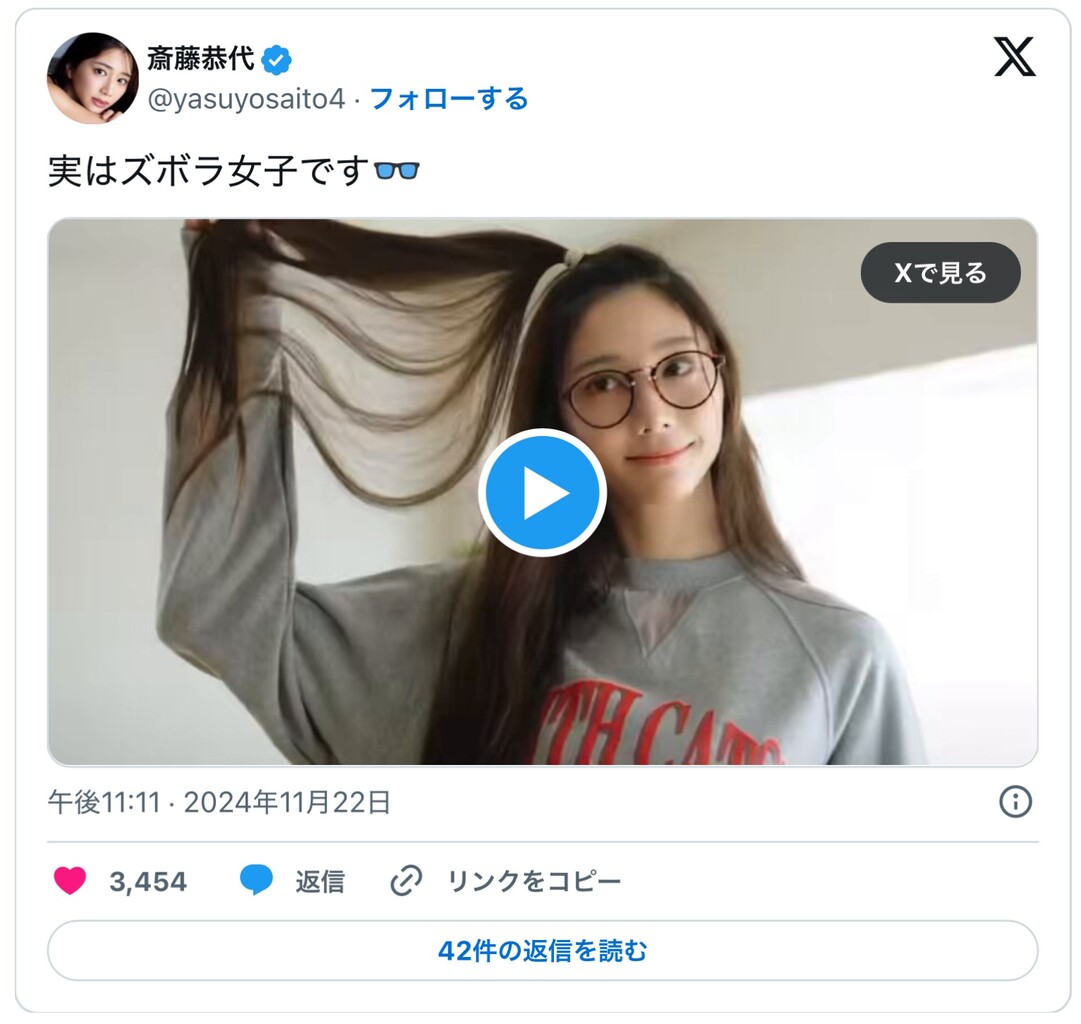Viewport: 1081px width, 1024px height.
Task: Open the 斎藤恭代 display name
Action: (x=201, y=59)
